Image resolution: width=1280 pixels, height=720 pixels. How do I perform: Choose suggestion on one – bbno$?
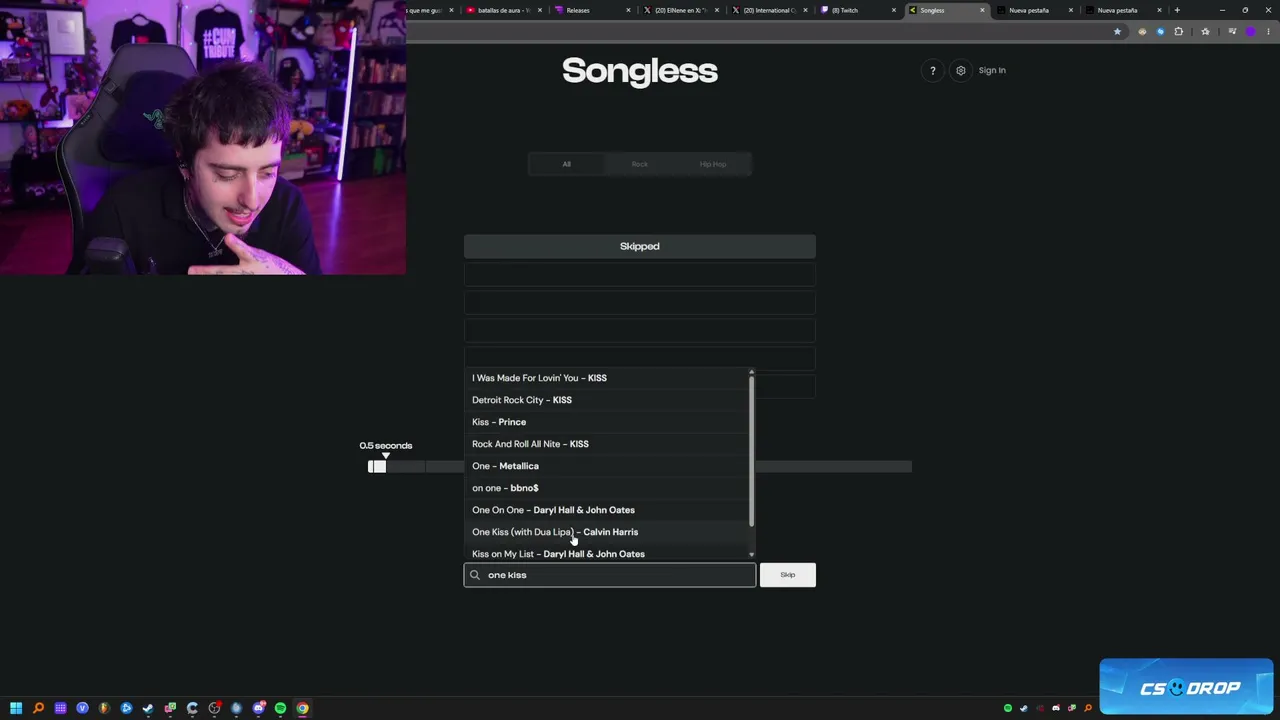click(609, 488)
